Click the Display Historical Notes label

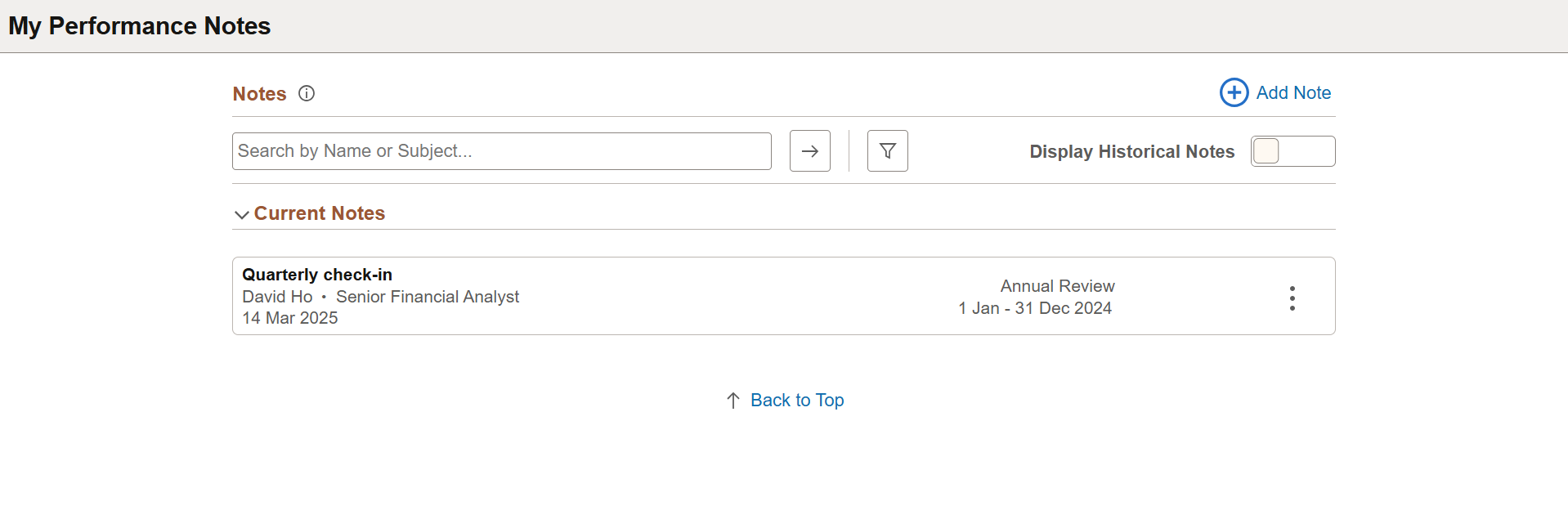[1131, 151]
